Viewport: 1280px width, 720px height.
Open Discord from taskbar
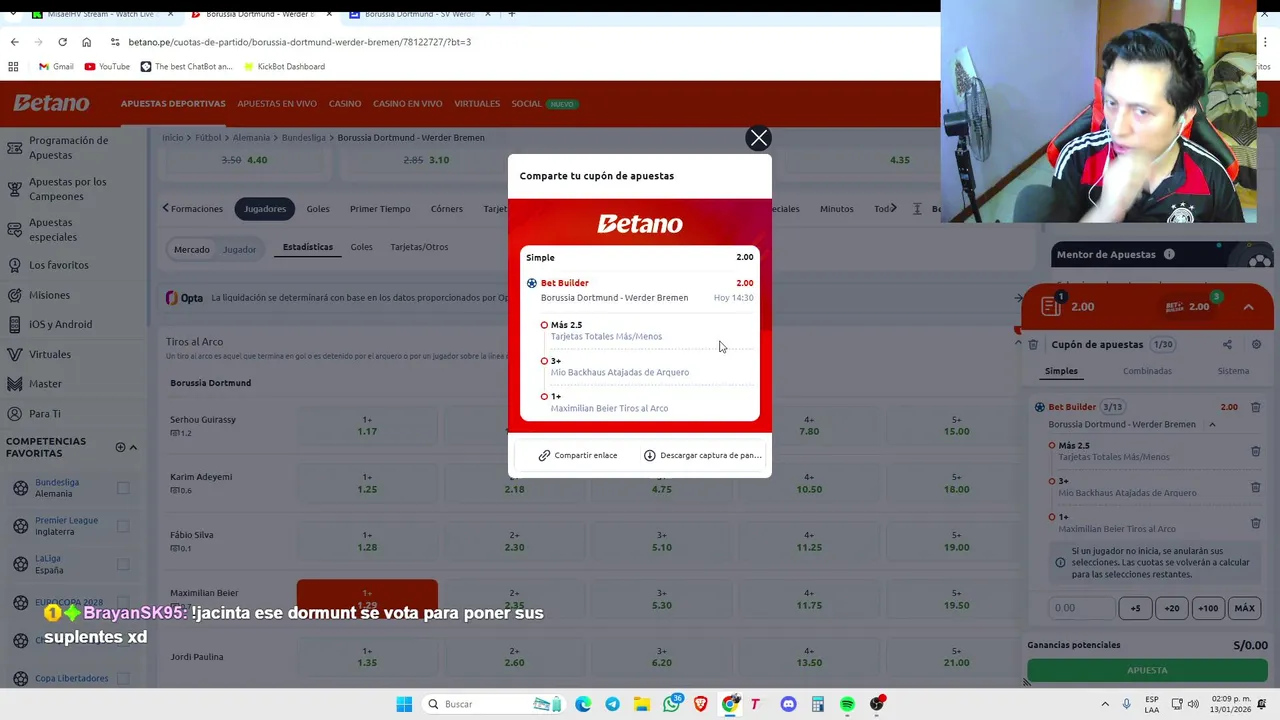(x=788, y=704)
